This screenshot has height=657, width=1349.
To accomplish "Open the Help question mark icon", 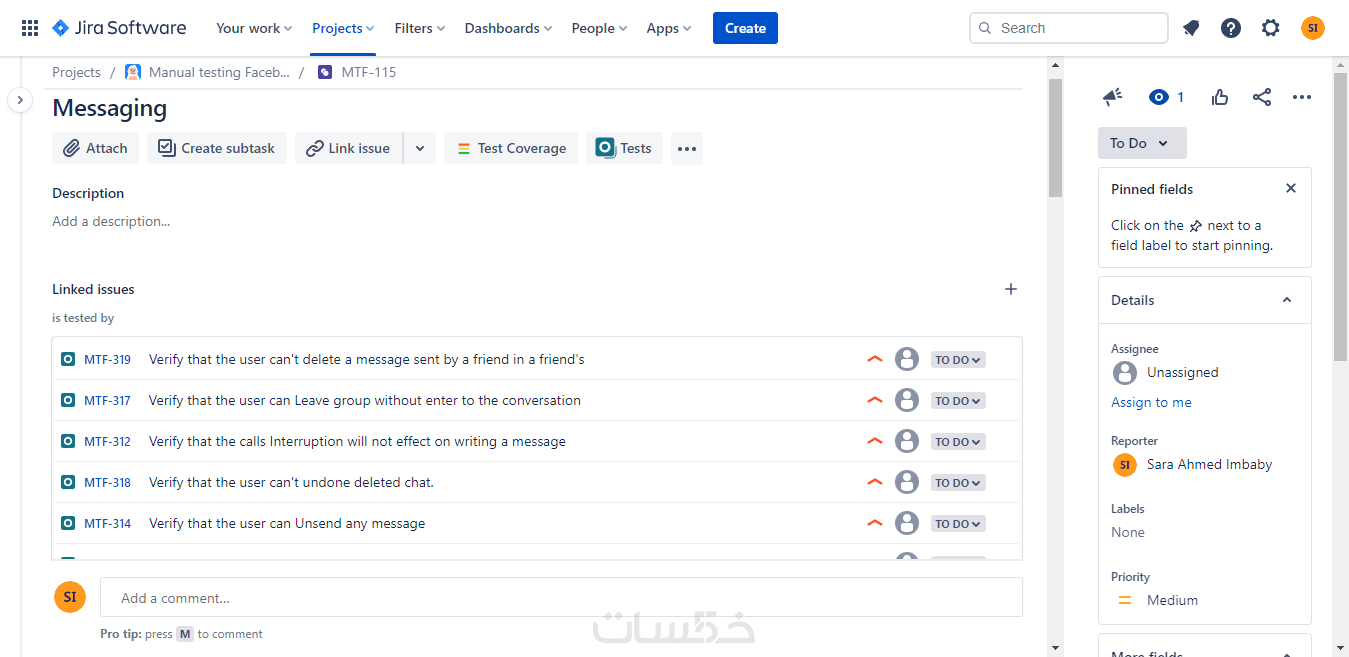I will [1231, 28].
